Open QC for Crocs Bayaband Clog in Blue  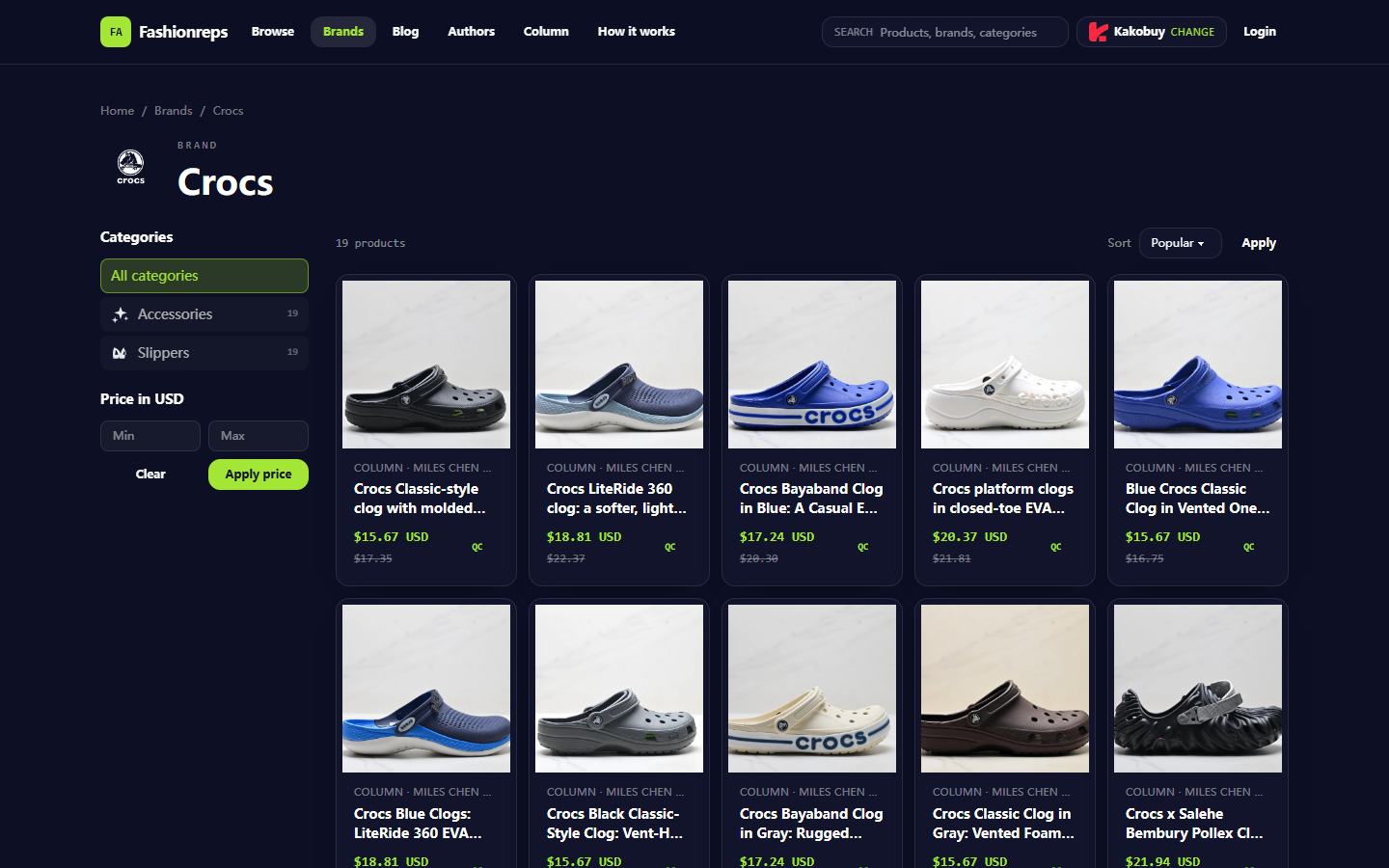[862, 547]
